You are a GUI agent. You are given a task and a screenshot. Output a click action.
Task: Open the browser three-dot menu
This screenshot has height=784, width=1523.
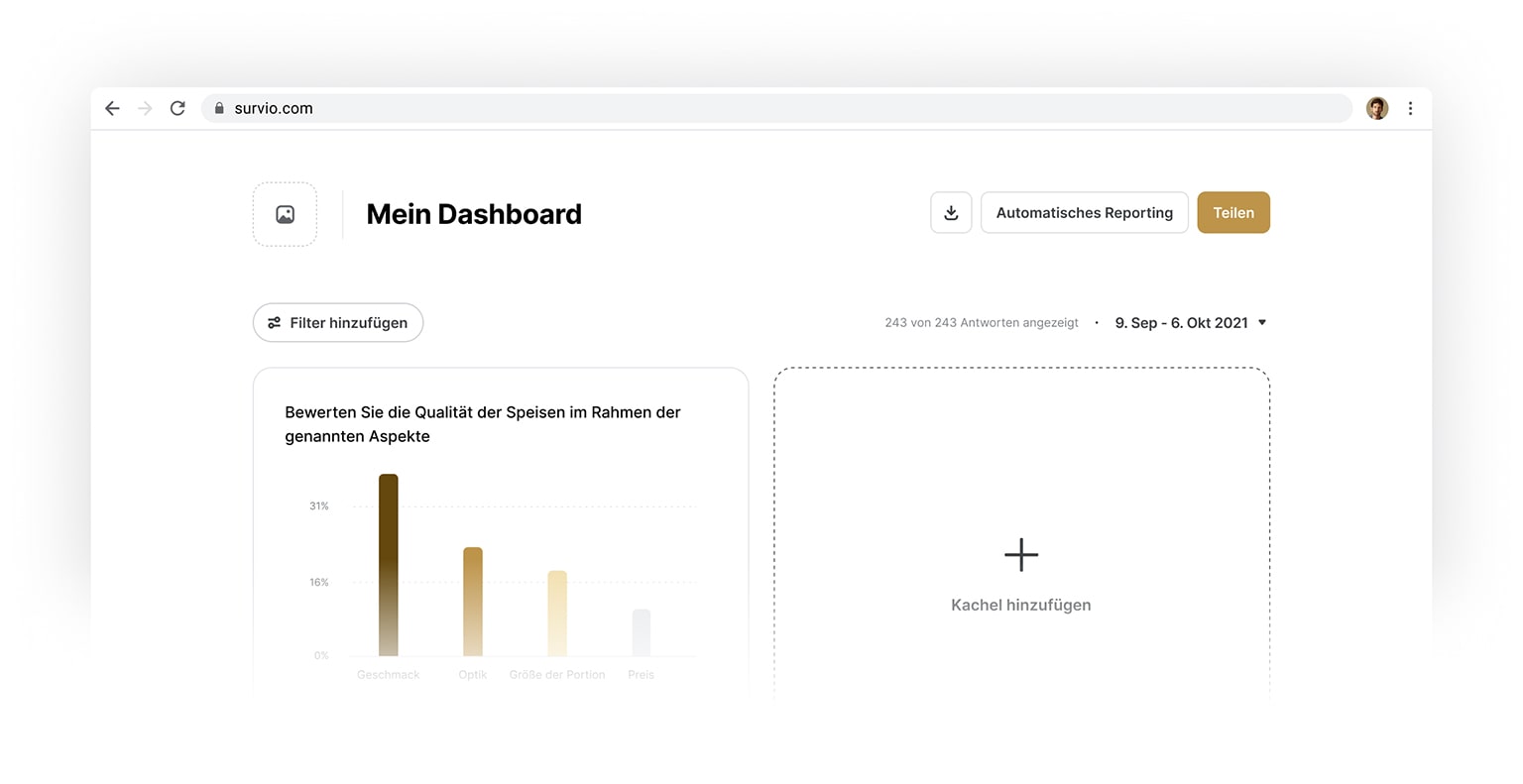(x=1410, y=108)
